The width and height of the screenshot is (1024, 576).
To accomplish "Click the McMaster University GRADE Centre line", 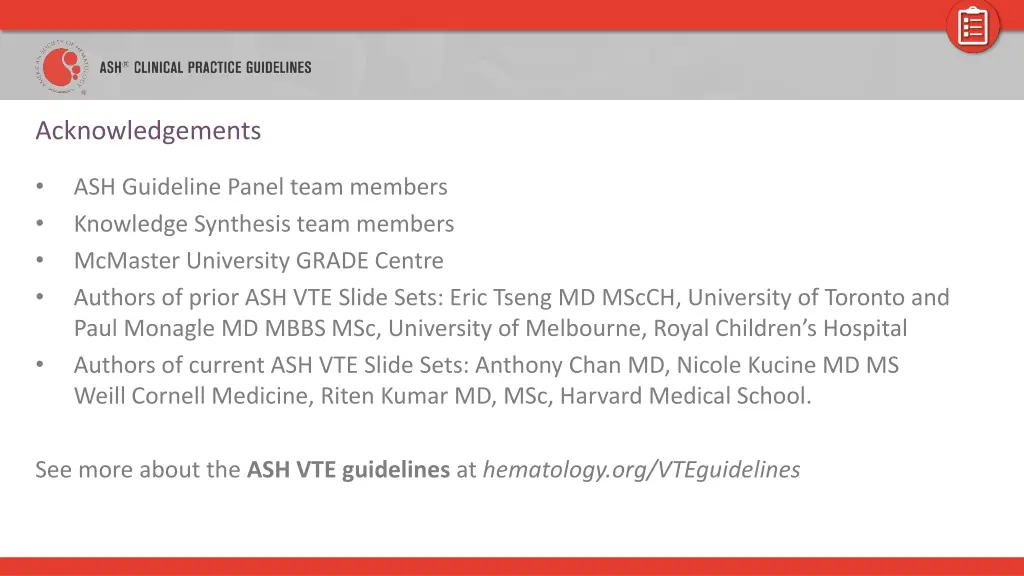I will 259,261.
